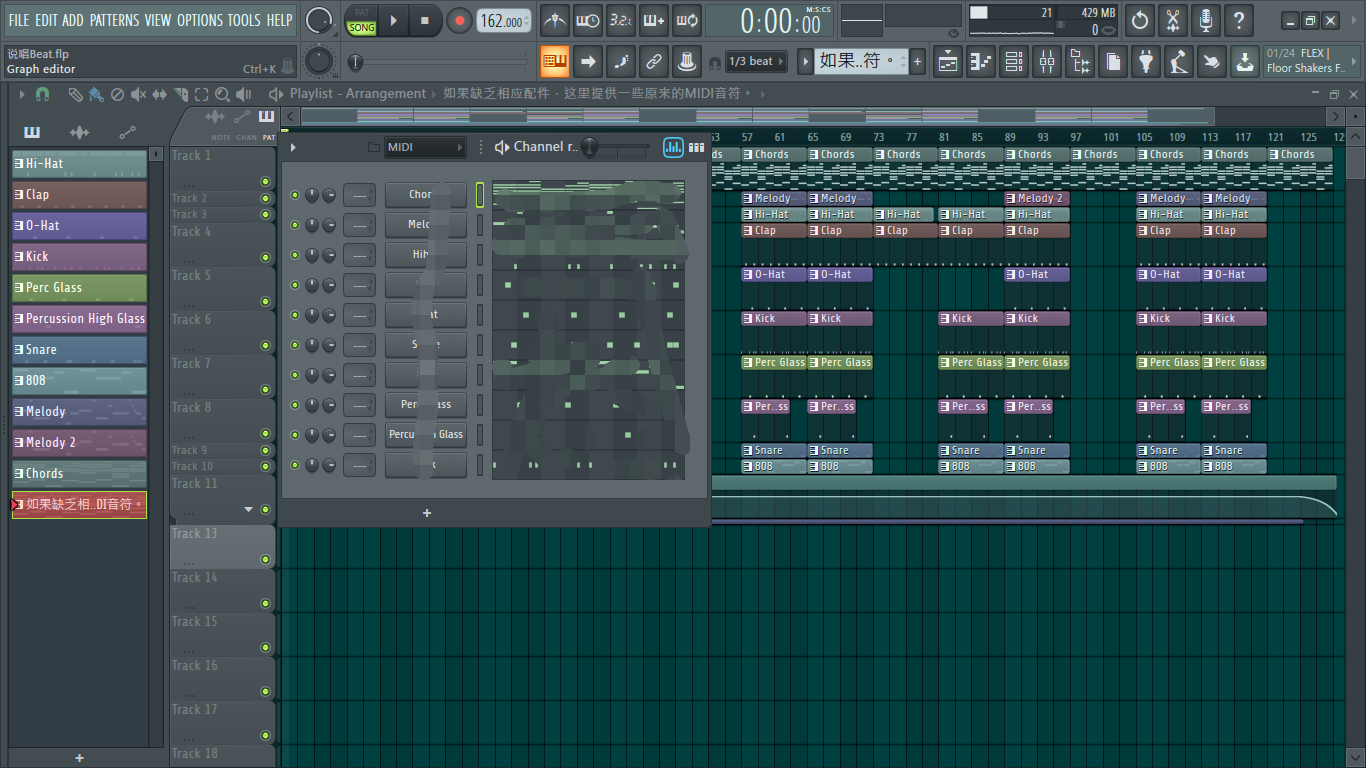Open the OPTIONS menu

click(x=199, y=20)
